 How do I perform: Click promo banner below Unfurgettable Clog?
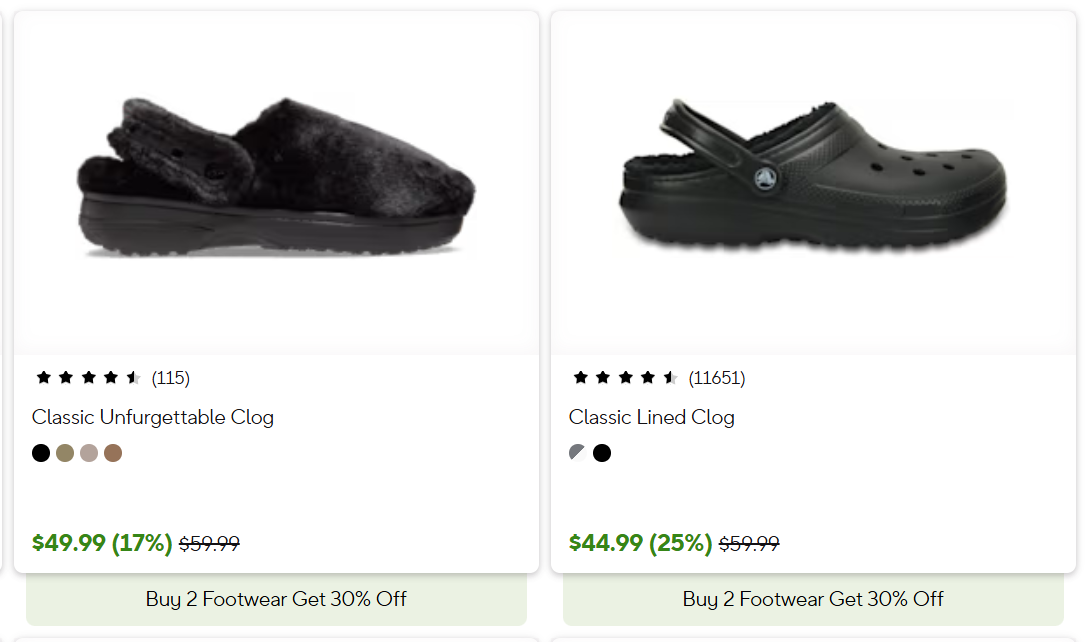(276, 599)
